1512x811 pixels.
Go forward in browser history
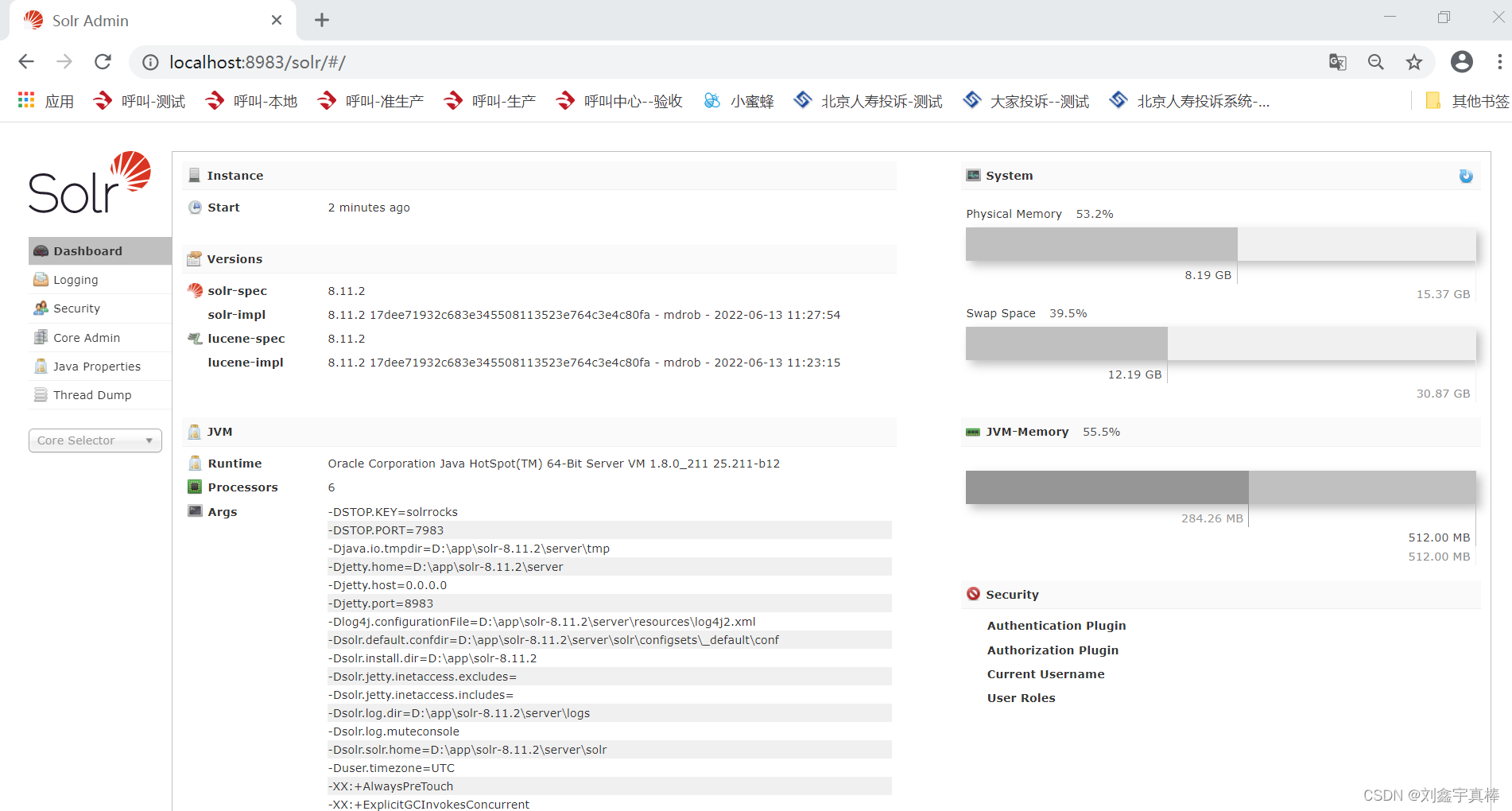(64, 62)
